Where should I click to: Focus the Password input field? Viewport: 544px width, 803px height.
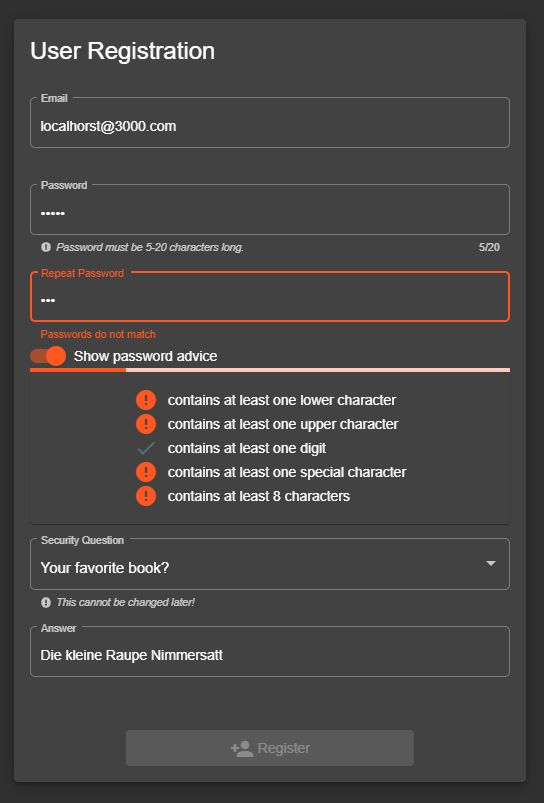(x=270, y=209)
